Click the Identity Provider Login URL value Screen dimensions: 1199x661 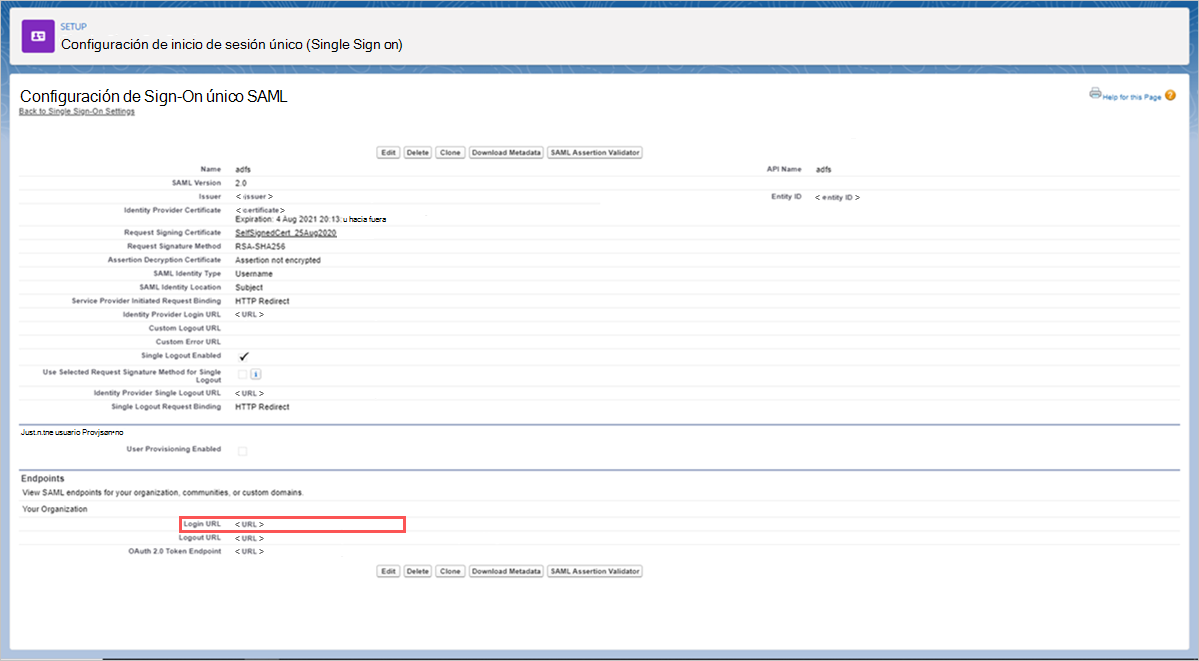click(248, 313)
